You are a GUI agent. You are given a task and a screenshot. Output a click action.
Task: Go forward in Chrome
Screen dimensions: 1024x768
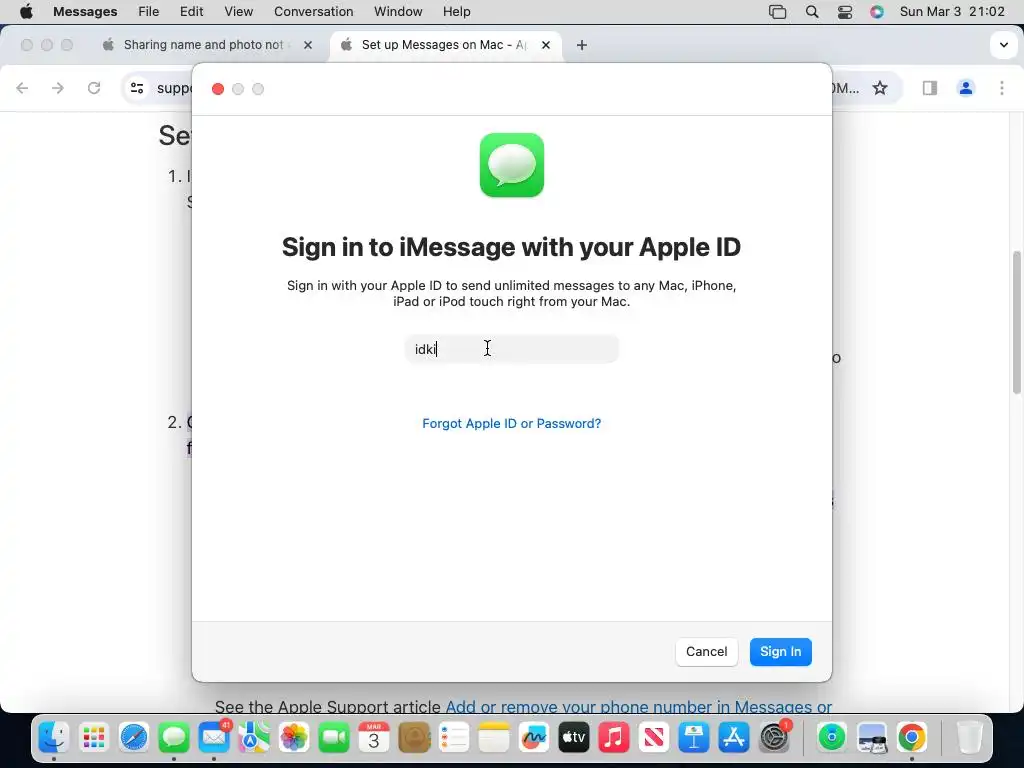pos(58,88)
